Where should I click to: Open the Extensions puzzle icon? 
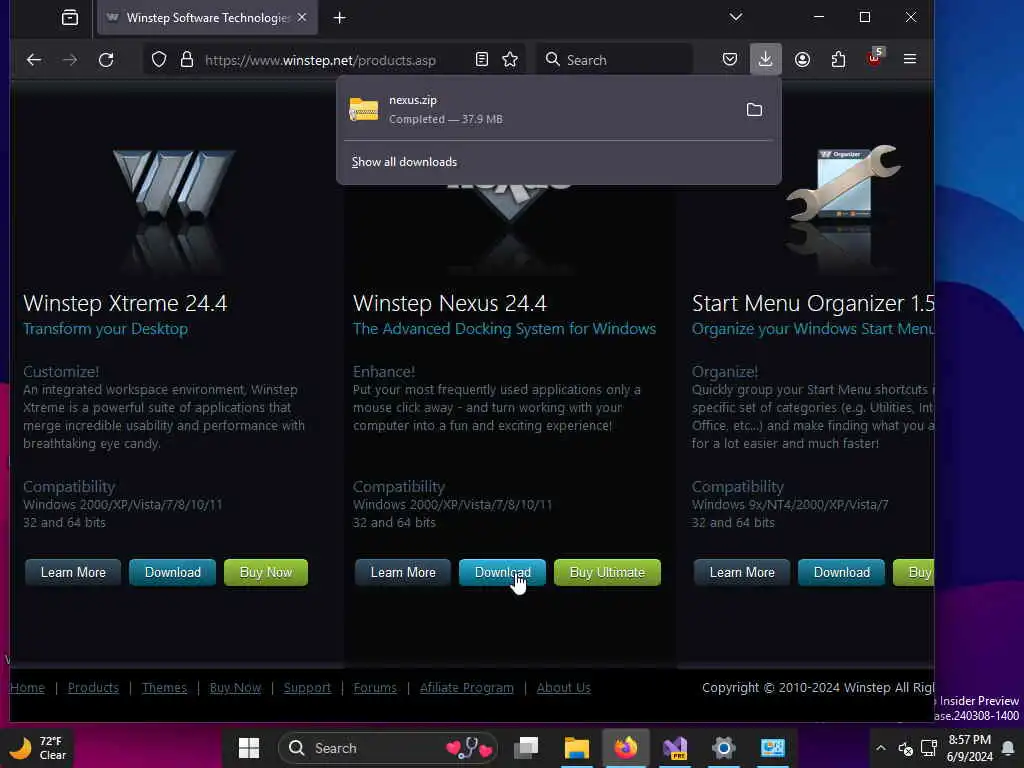[x=839, y=60]
